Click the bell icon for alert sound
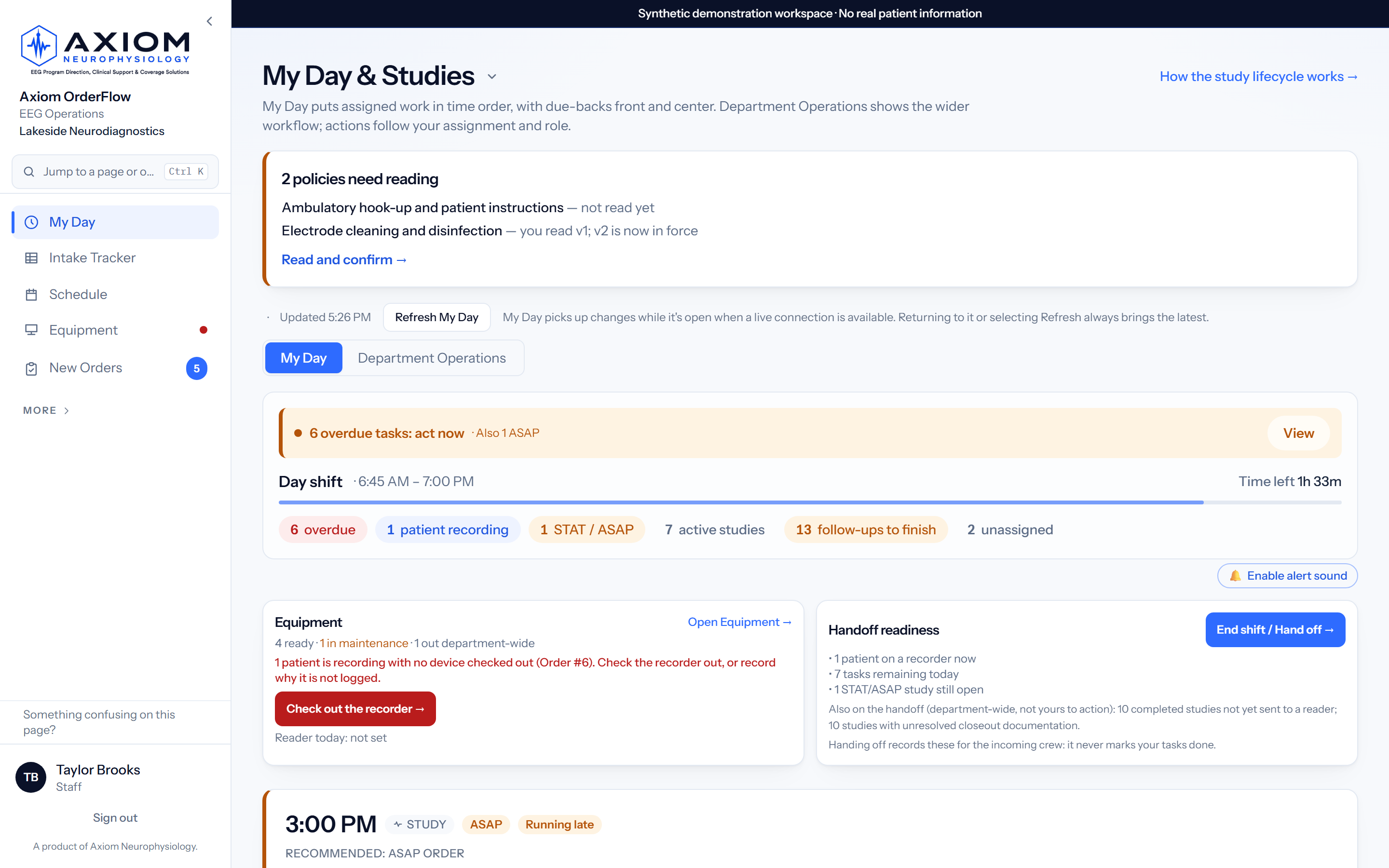 1235,576
